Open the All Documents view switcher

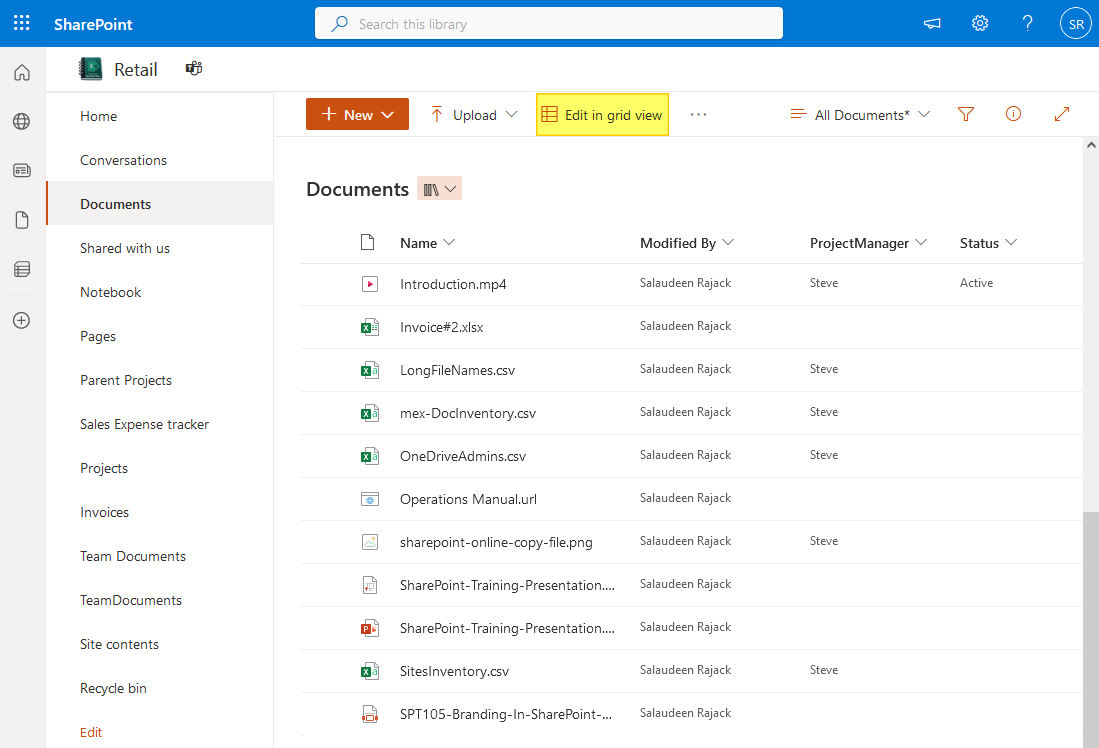click(x=860, y=115)
